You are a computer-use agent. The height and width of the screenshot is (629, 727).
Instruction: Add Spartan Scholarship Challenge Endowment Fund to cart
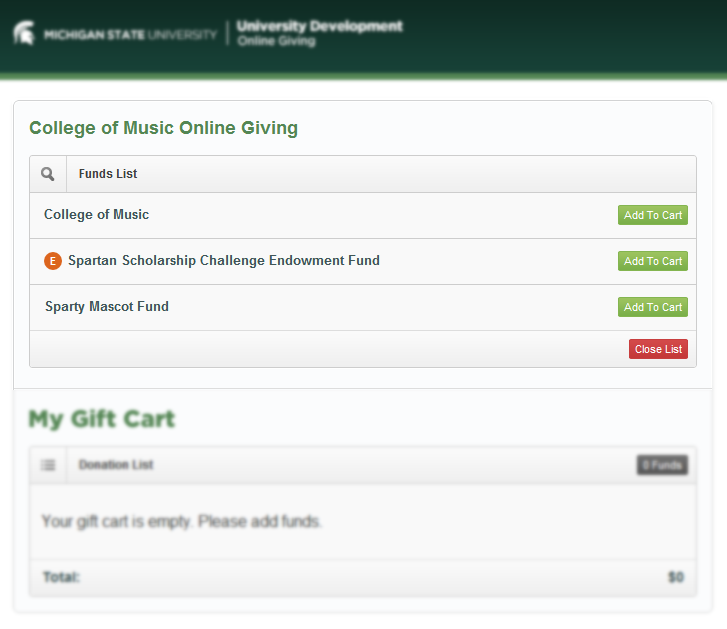coord(652,261)
